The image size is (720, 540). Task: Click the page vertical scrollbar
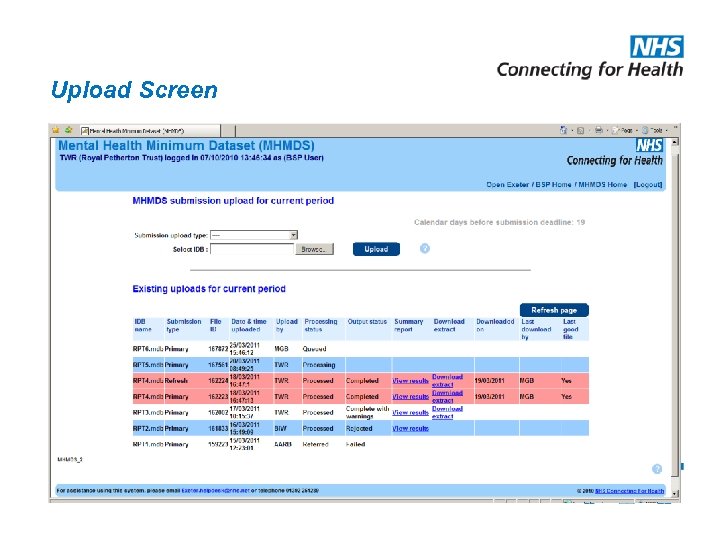(x=675, y=317)
